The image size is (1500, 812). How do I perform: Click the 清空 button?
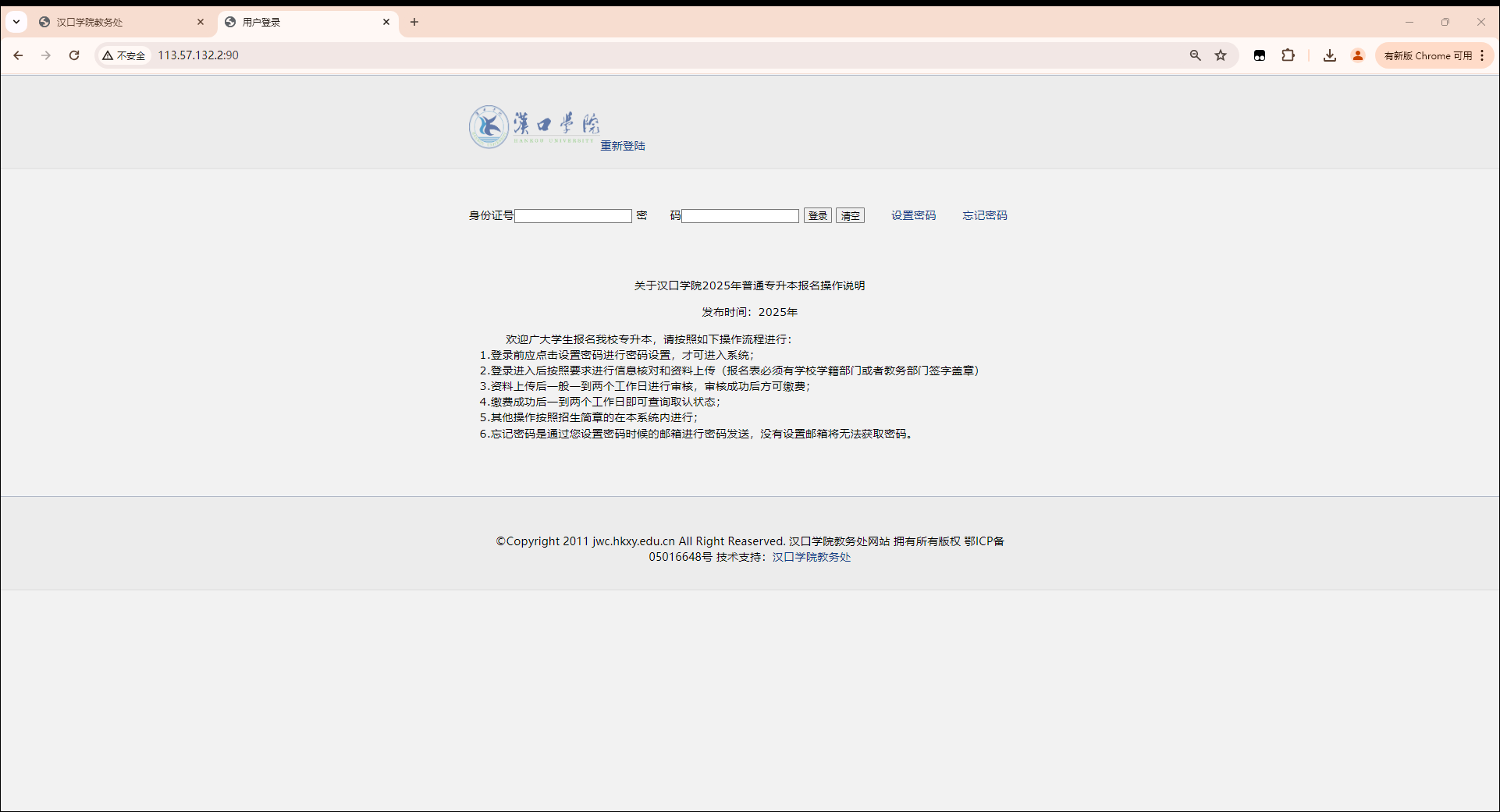pyautogui.click(x=850, y=216)
